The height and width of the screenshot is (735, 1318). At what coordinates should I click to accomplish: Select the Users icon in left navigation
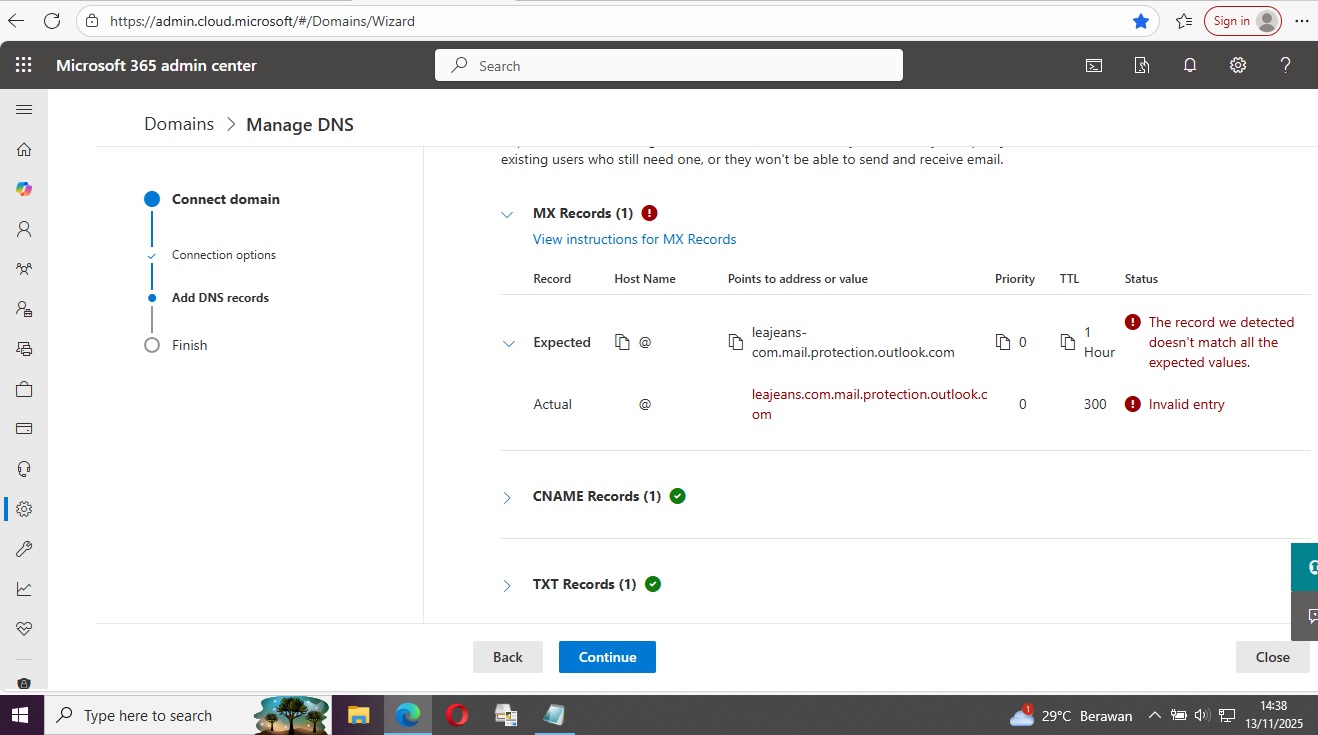point(23,228)
